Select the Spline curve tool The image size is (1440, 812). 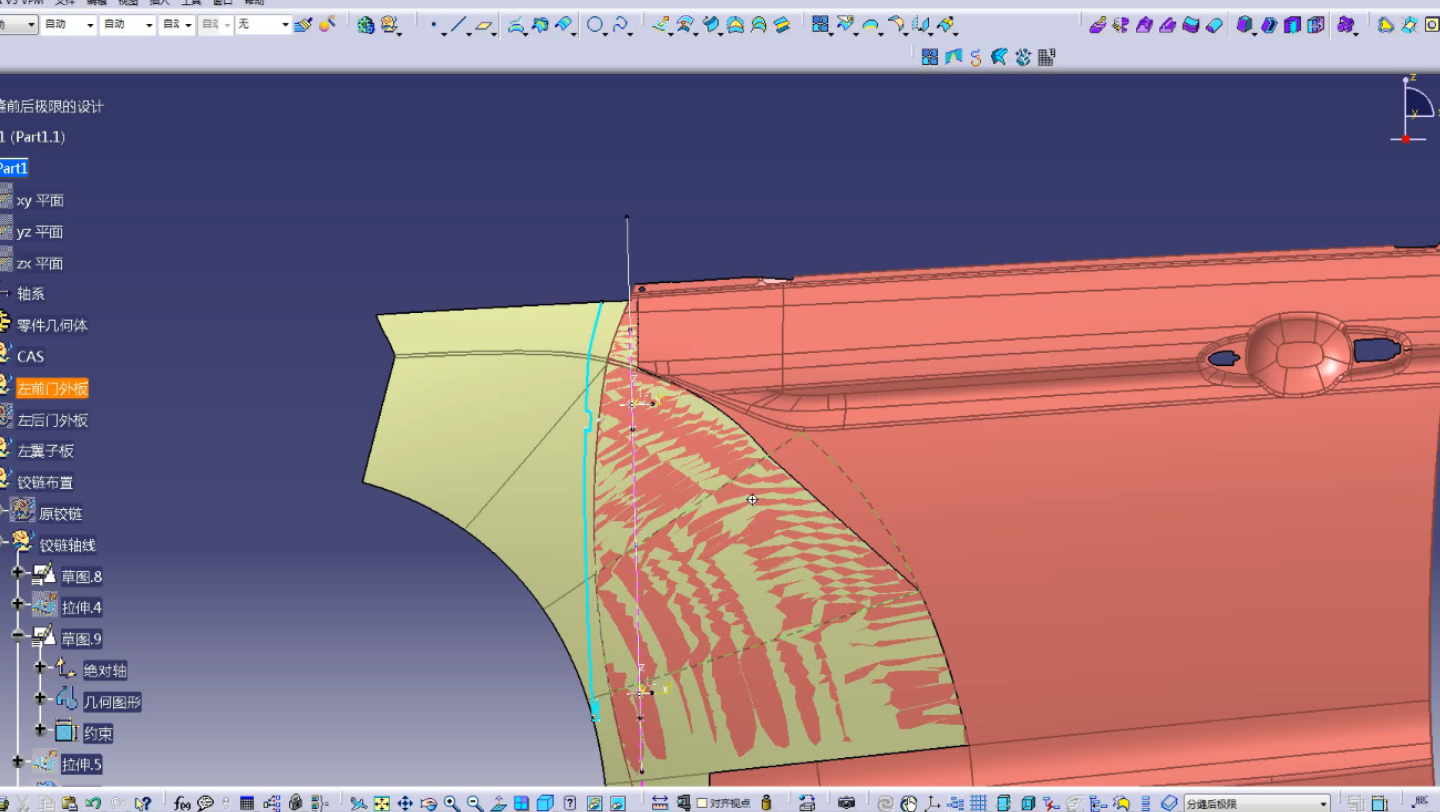pyautogui.click(x=620, y=25)
